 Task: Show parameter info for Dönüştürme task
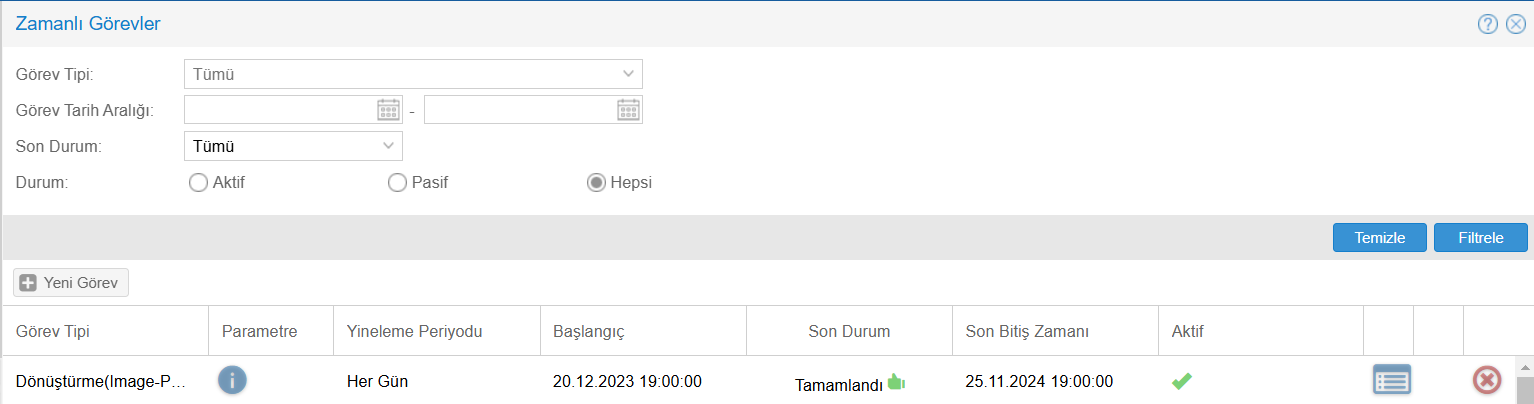[x=232, y=380]
